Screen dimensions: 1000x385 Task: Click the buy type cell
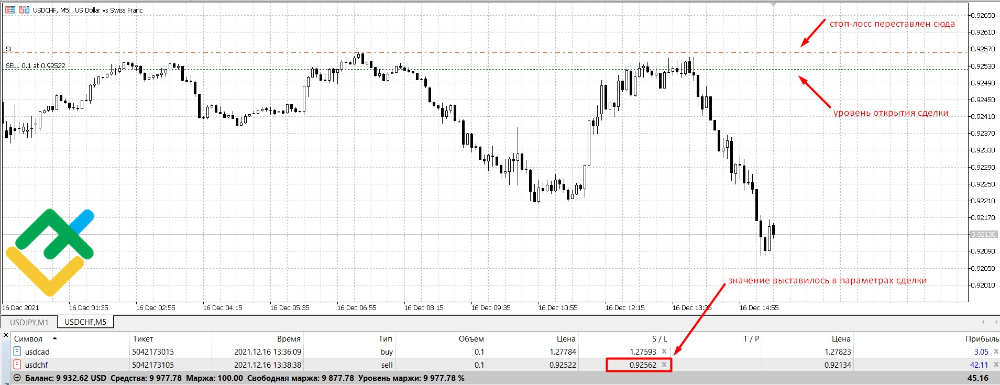[387, 351]
